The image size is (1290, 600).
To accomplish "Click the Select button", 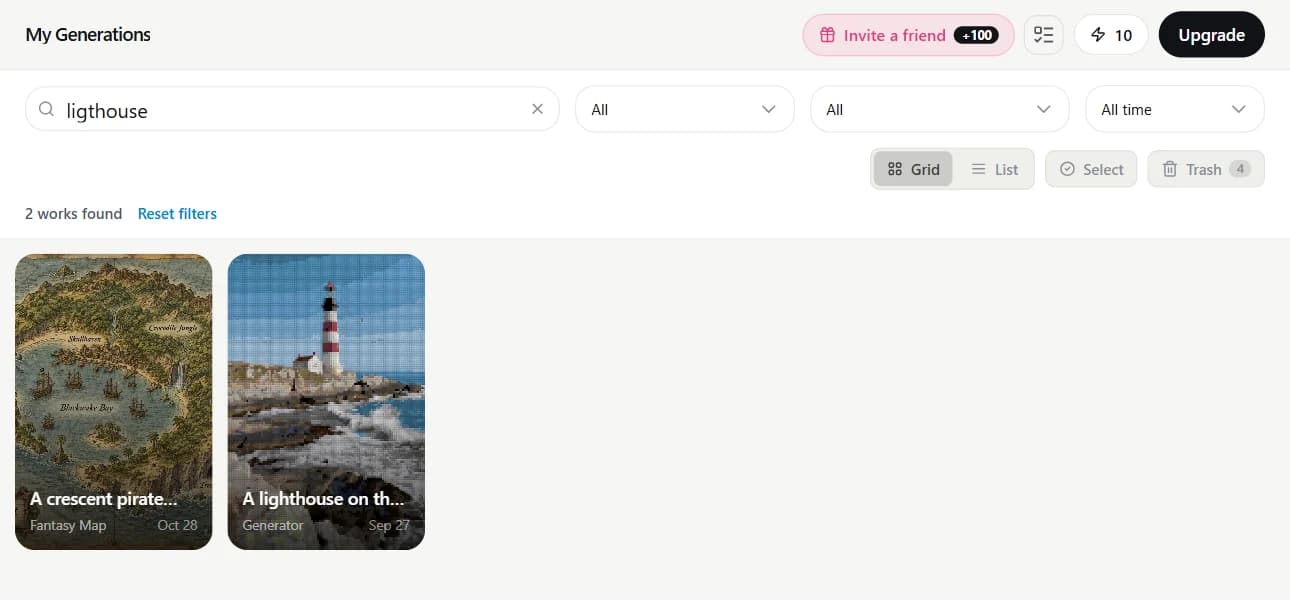I will click(1091, 169).
